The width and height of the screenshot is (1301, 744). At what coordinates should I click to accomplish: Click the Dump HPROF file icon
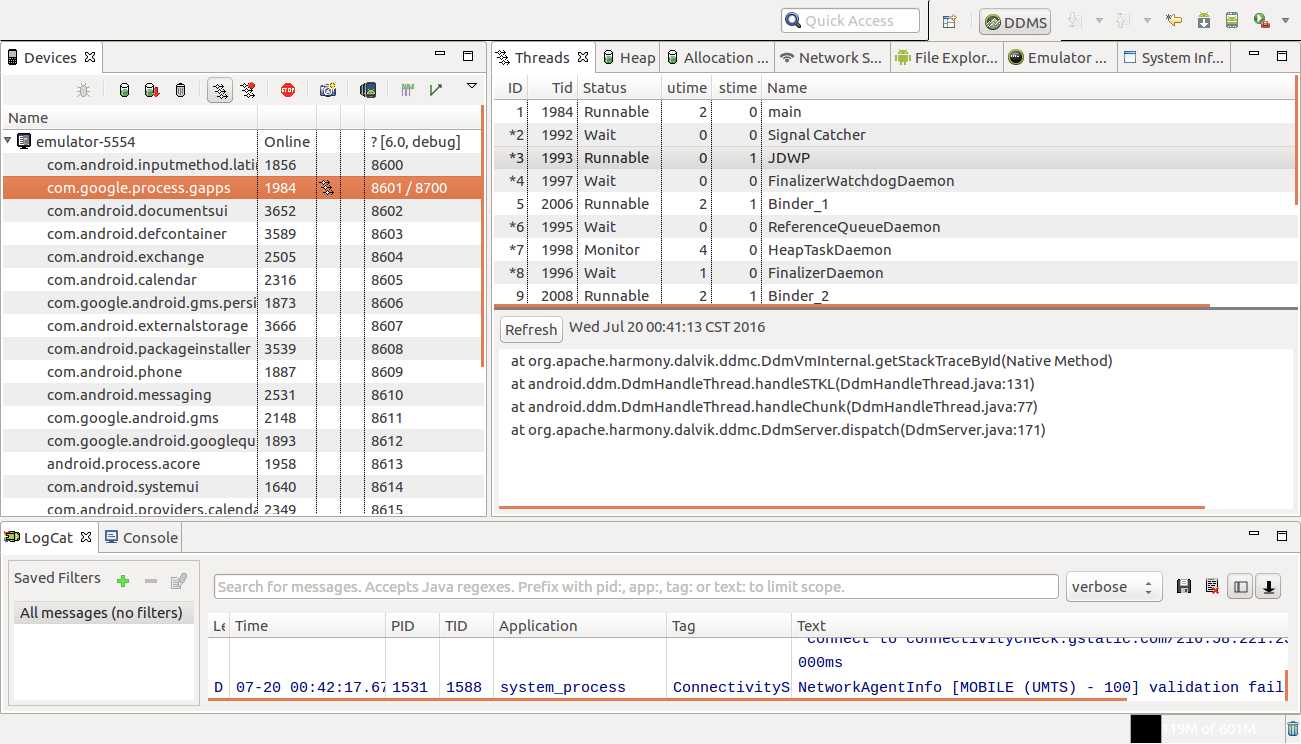pyautogui.click(x=152, y=90)
